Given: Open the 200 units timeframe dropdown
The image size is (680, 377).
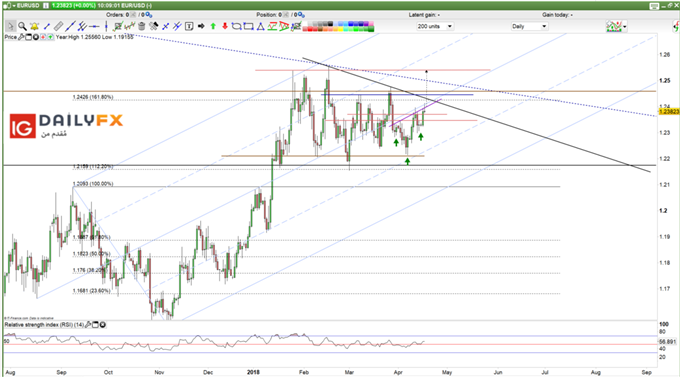Looking at the screenshot, I should point(435,26).
